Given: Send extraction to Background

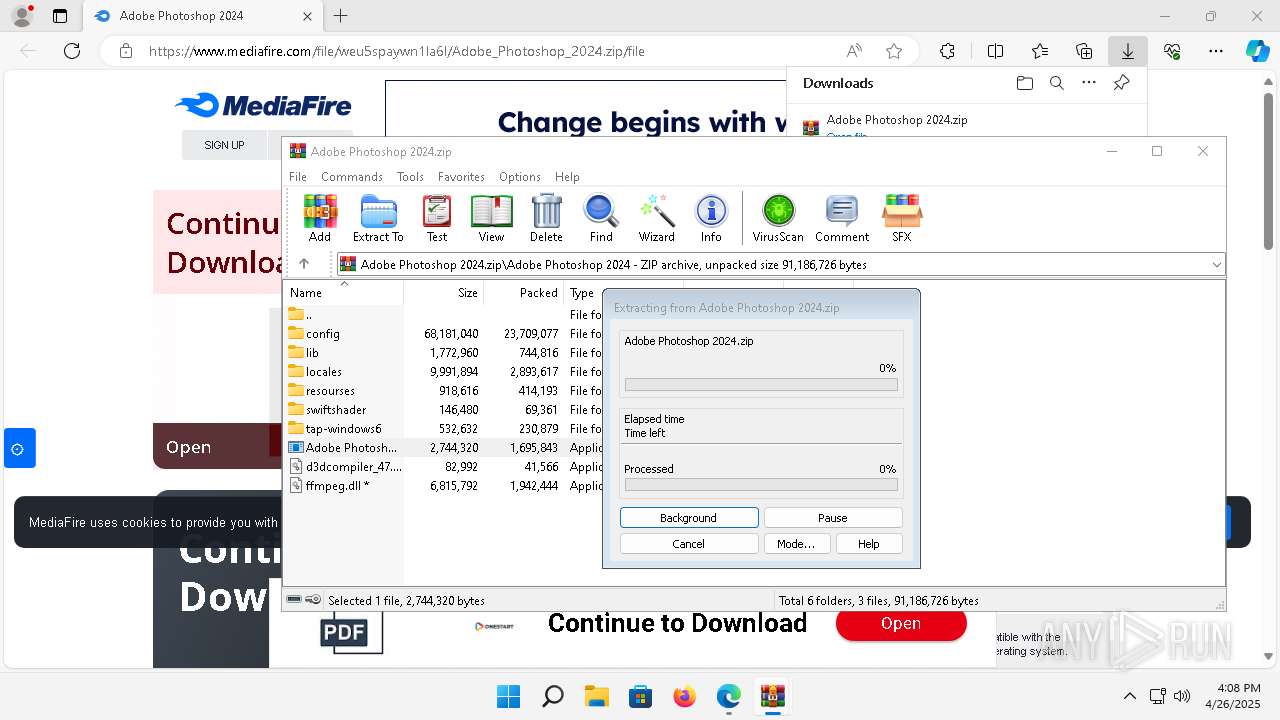Looking at the screenshot, I should tap(689, 517).
